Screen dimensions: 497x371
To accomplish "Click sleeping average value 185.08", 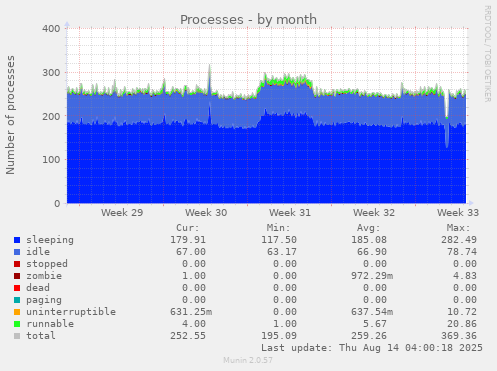I will (x=369, y=240).
